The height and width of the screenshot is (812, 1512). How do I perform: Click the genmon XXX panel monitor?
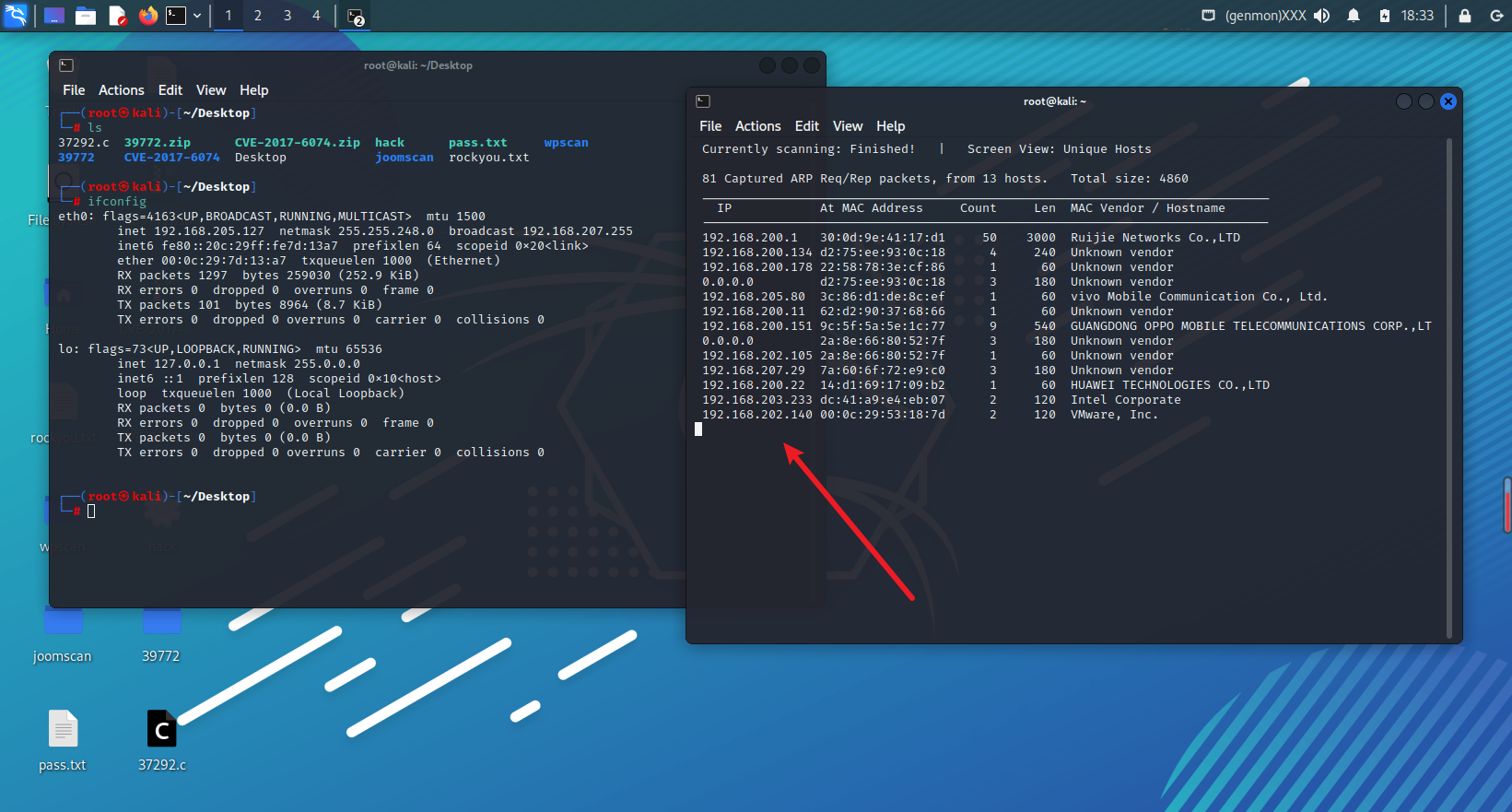(x=1265, y=16)
